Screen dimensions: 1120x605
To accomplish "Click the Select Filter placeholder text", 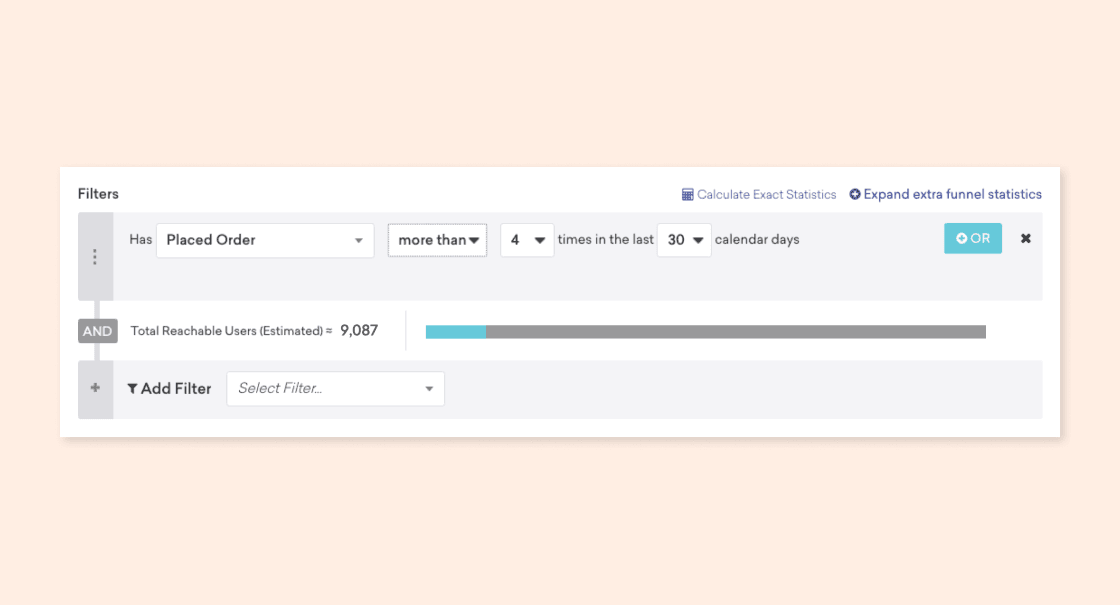I will [x=280, y=388].
